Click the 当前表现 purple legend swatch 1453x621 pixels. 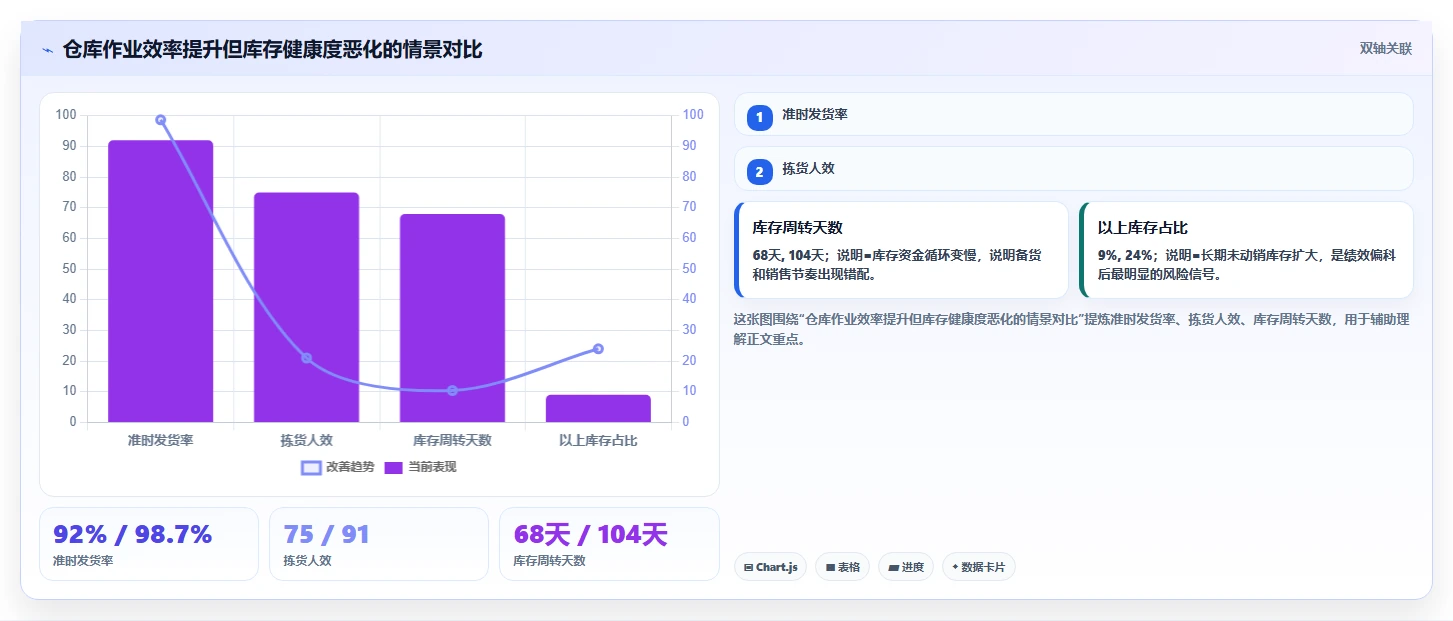coord(395,467)
